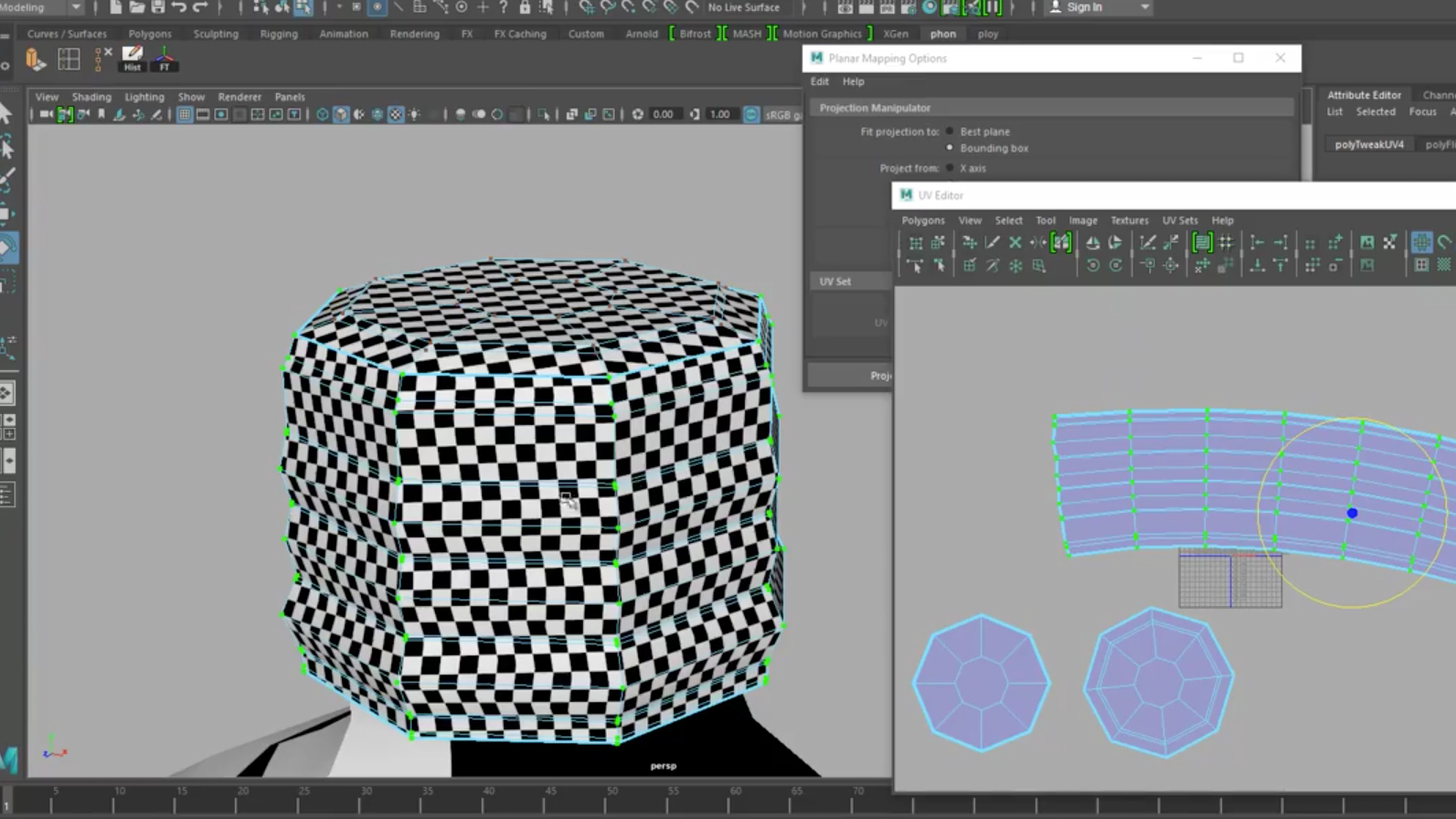Switch to the Sculpting shelf tab
The image size is (1456, 819).
[216, 34]
